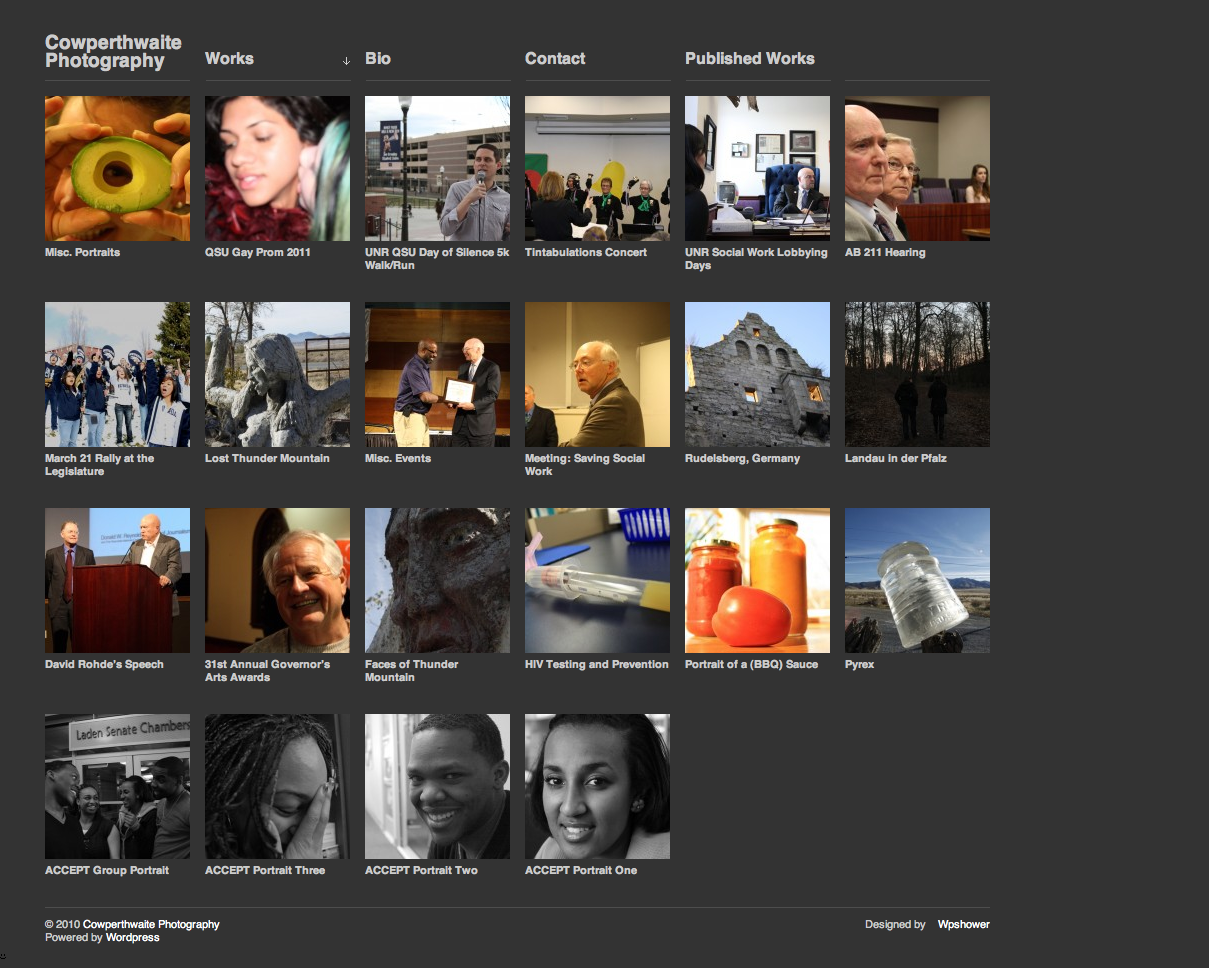Click the Cowperthwaite Photography site title
The width and height of the screenshot is (1209, 968).
point(113,52)
